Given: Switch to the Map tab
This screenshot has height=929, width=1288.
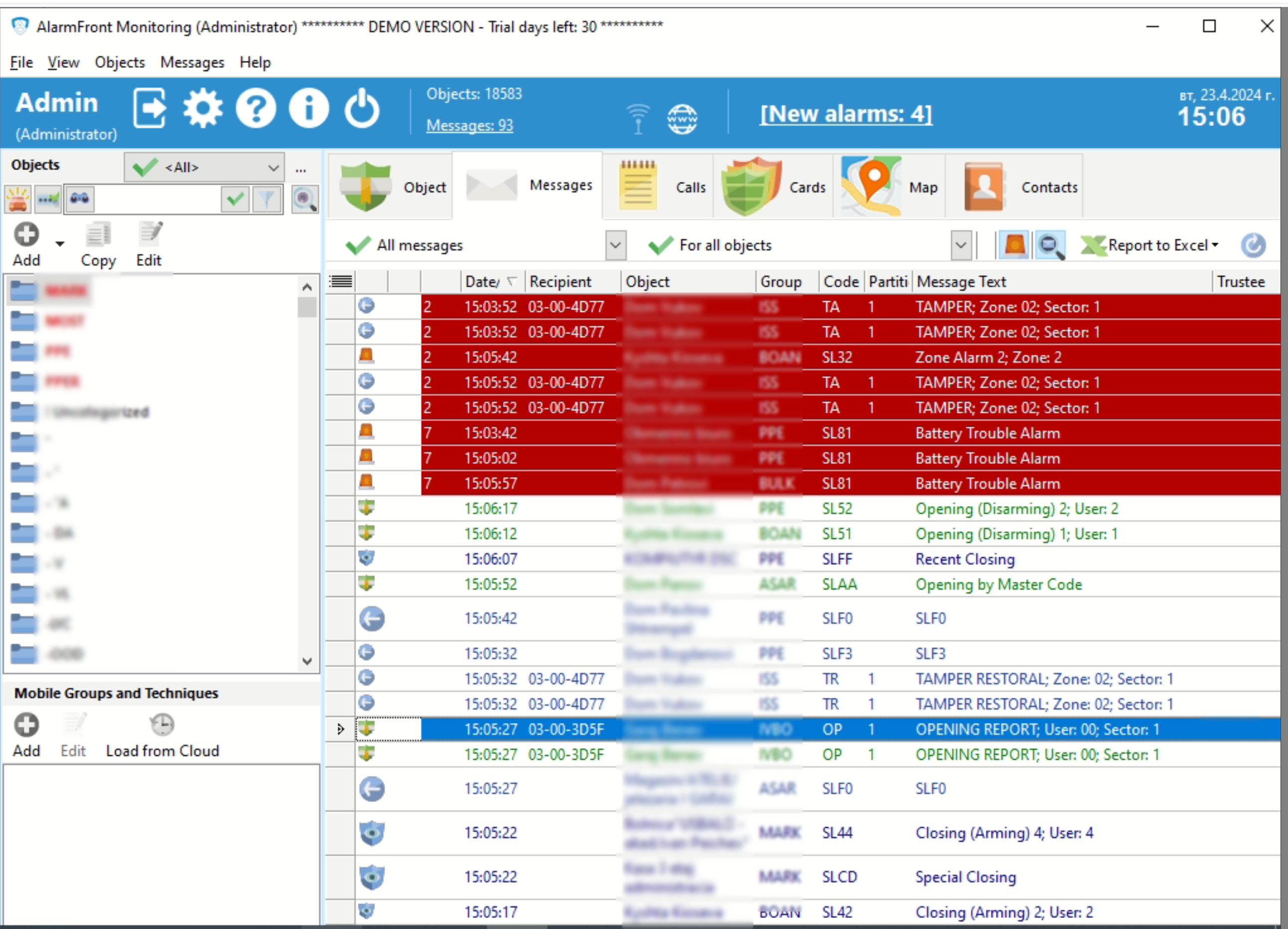Looking at the screenshot, I should coord(889,186).
